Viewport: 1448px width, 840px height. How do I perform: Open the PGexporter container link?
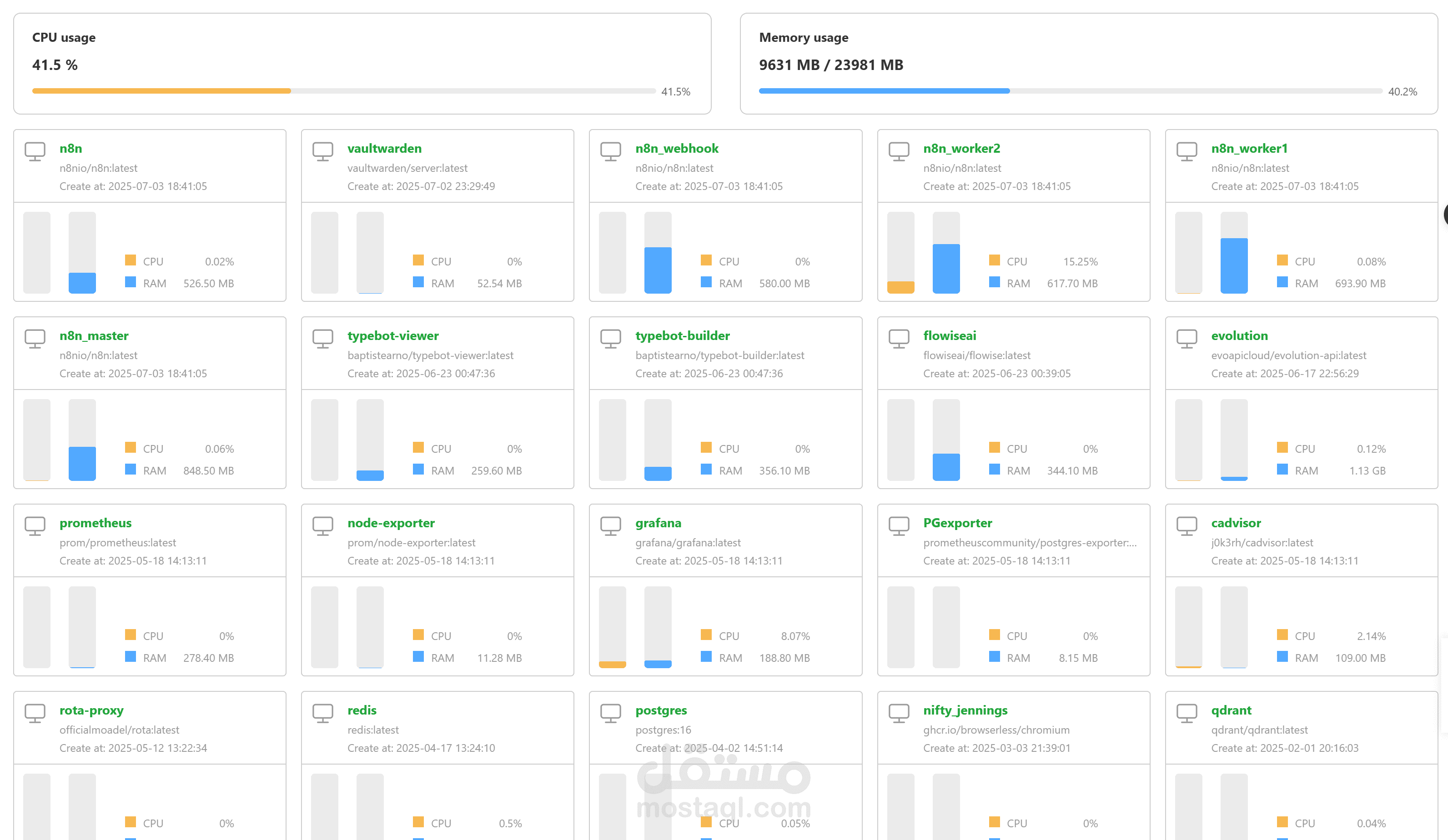click(958, 522)
